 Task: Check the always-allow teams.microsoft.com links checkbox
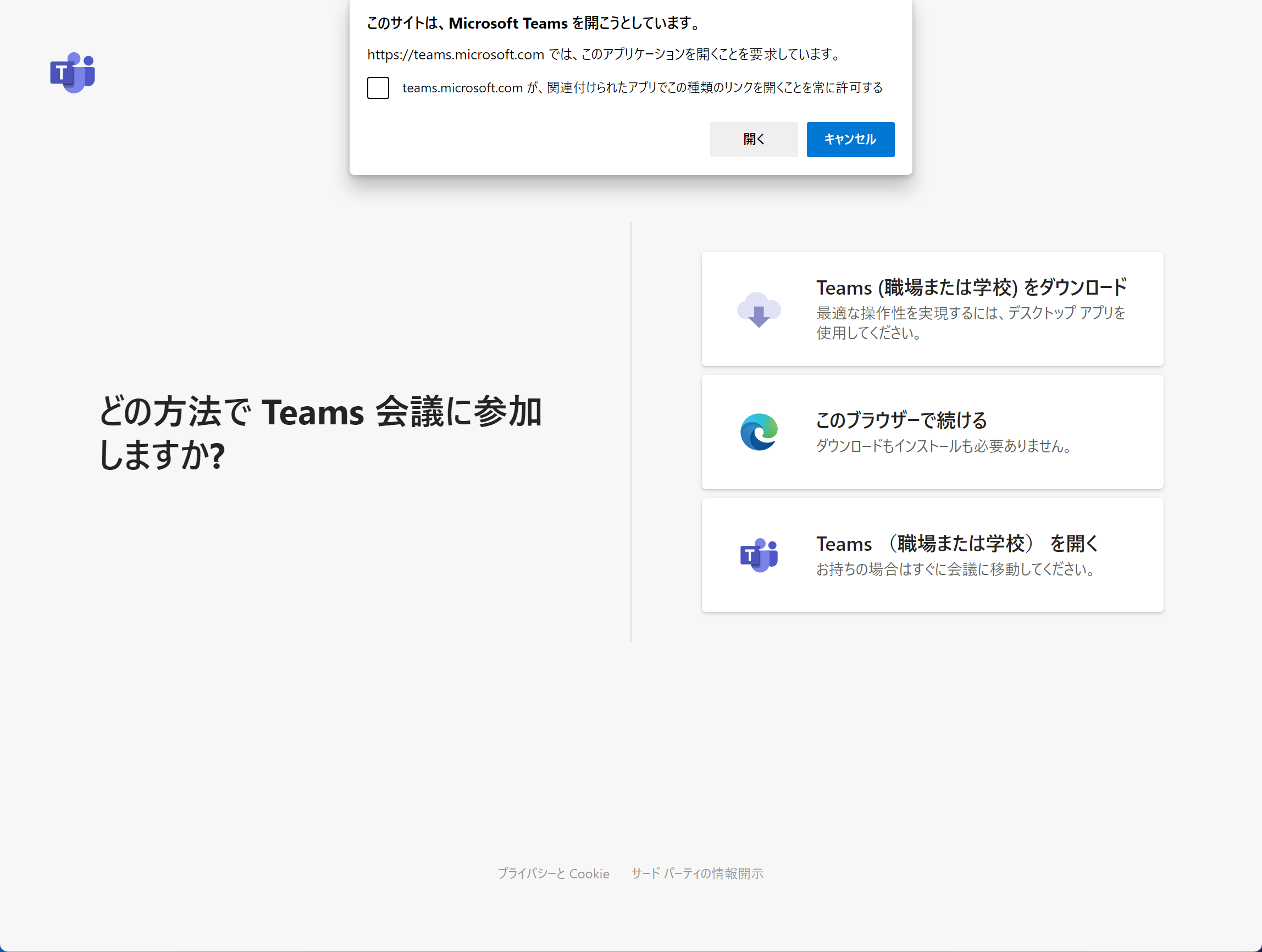click(x=378, y=88)
